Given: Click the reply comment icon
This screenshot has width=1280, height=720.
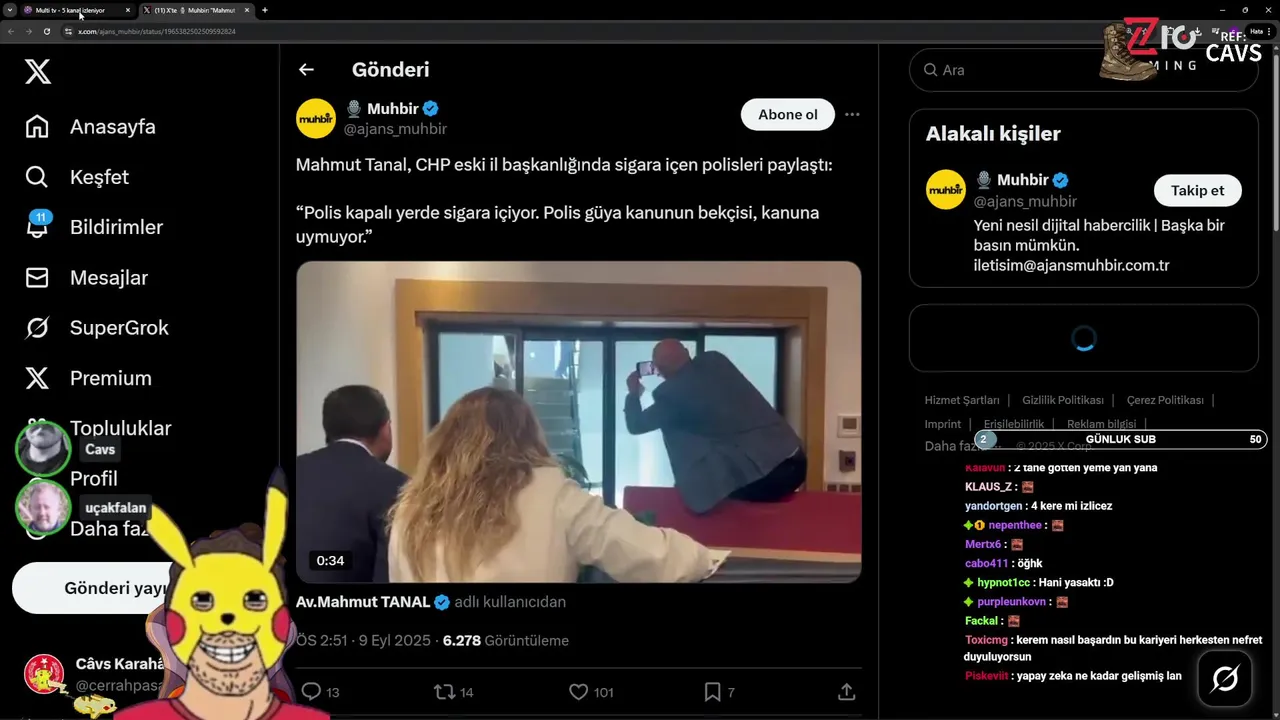Looking at the screenshot, I should 311,691.
